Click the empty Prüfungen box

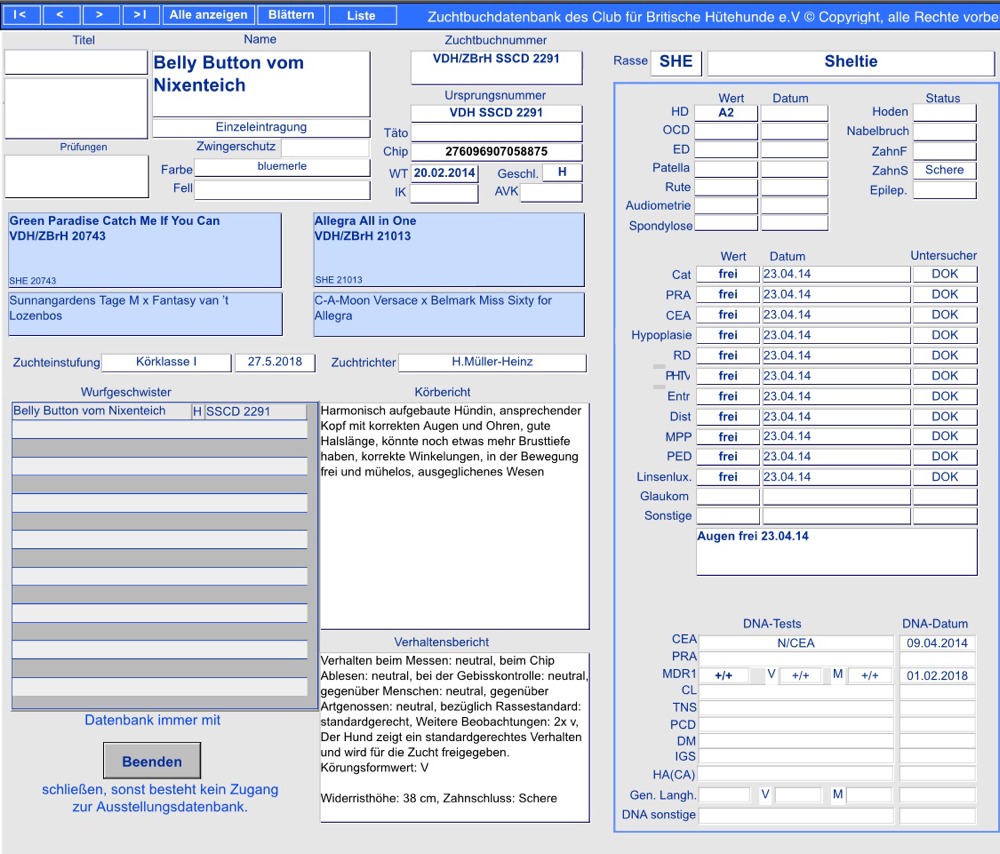click(77, 176)
